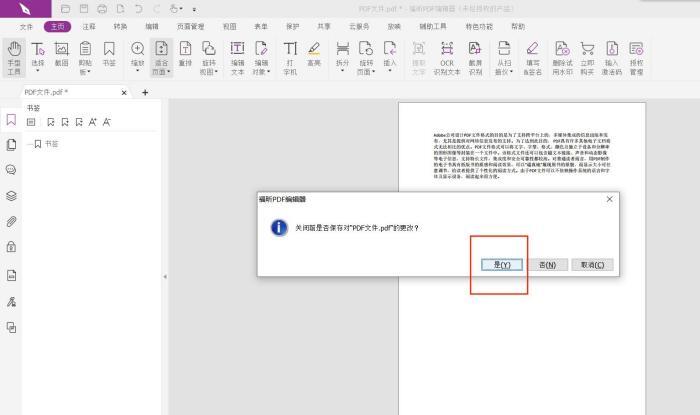The width and height of the screenshot is (700, 415).
Task: Switch to the 云服务 tab
Action: (x=359, y=27)
